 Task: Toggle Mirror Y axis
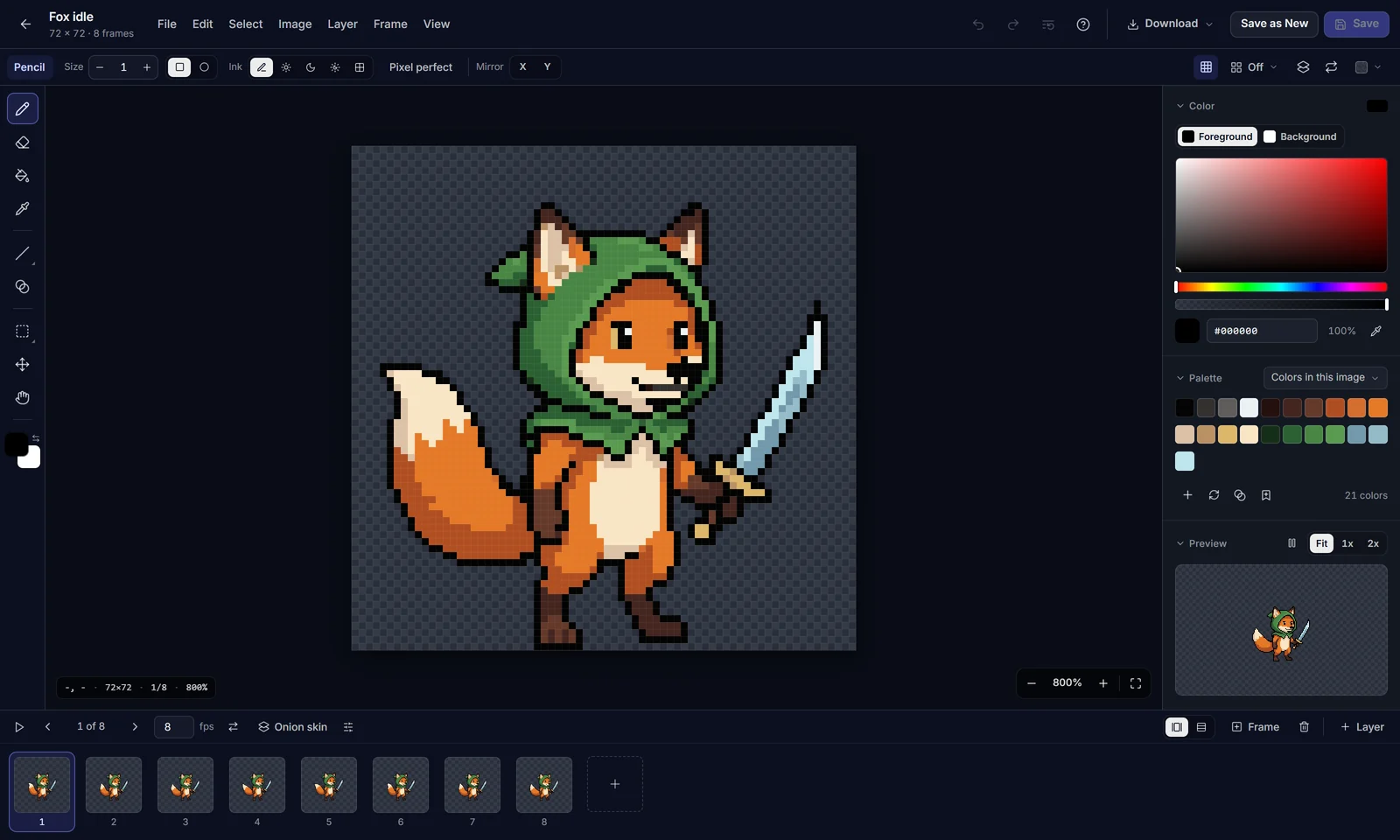coord(548,67)
